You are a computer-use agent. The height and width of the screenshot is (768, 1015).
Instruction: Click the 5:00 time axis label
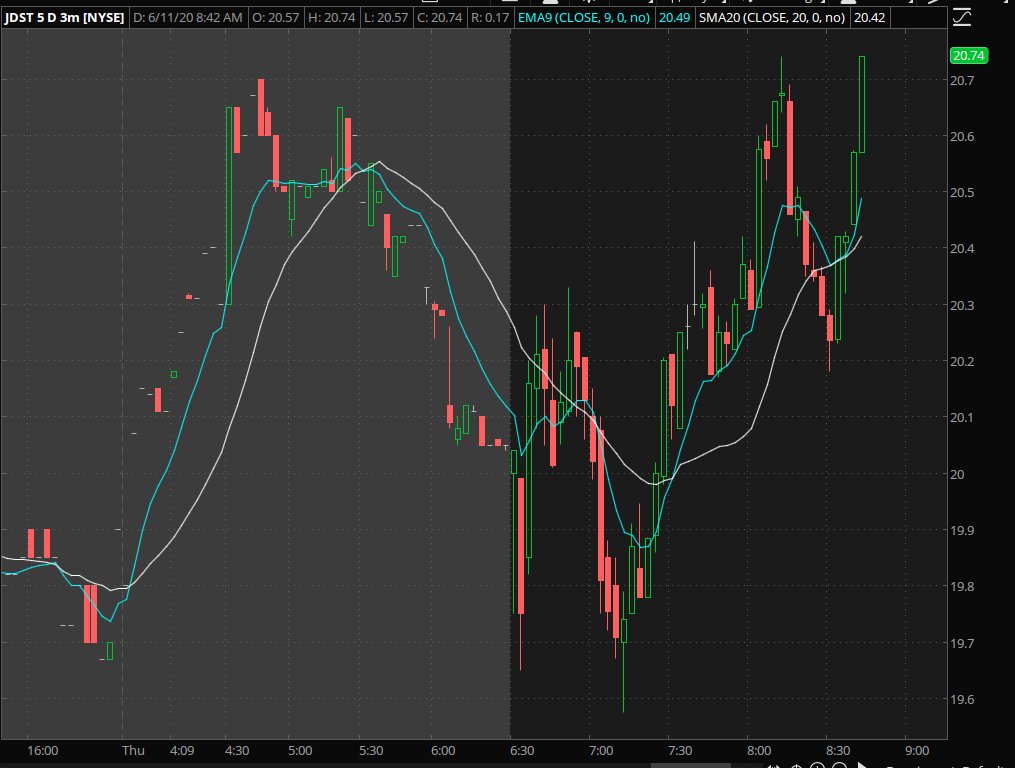(x=300, y=751)
